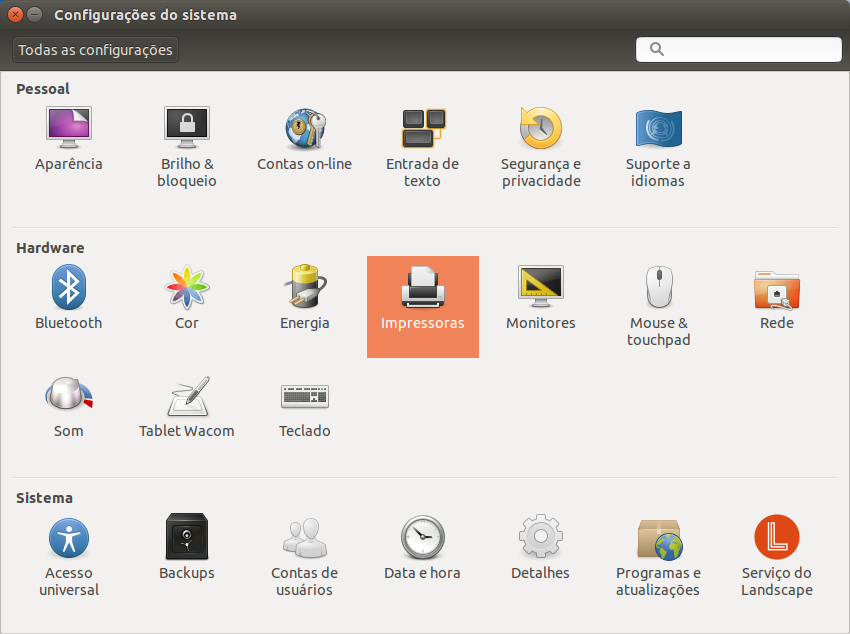Open the Backups safe icon

tap(186, 536)
